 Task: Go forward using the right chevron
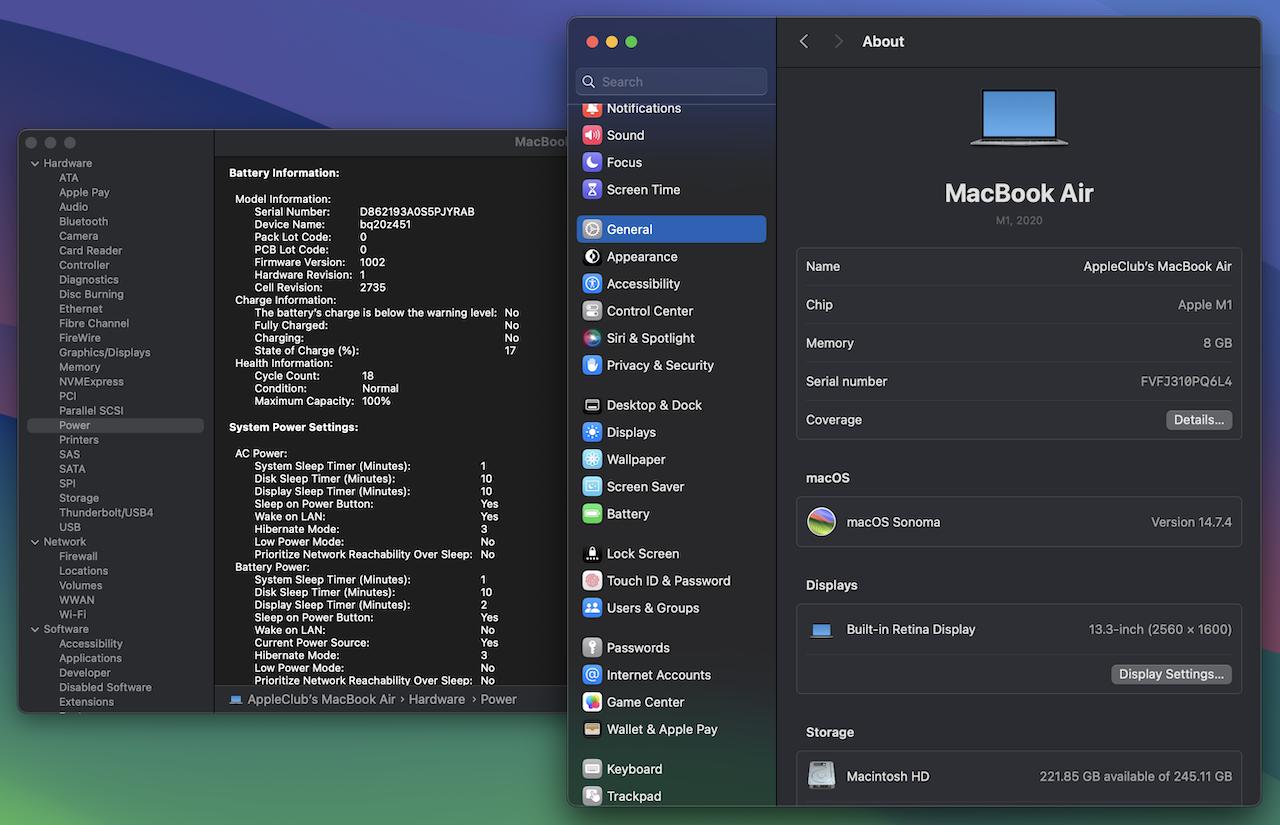(838, 41)
